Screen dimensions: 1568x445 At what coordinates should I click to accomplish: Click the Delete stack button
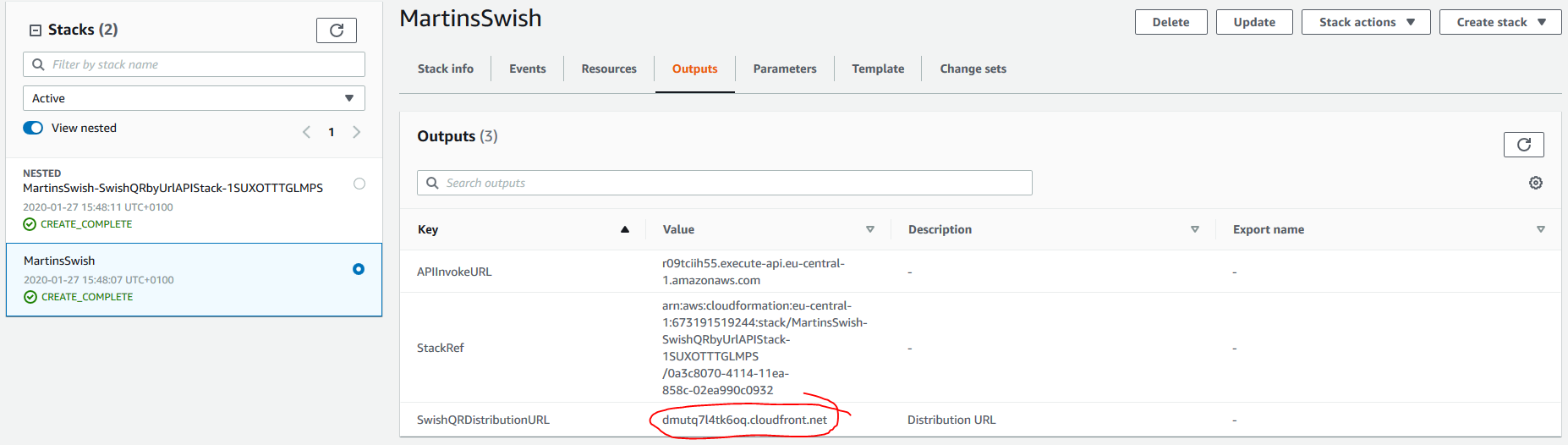coord(1171,22)
